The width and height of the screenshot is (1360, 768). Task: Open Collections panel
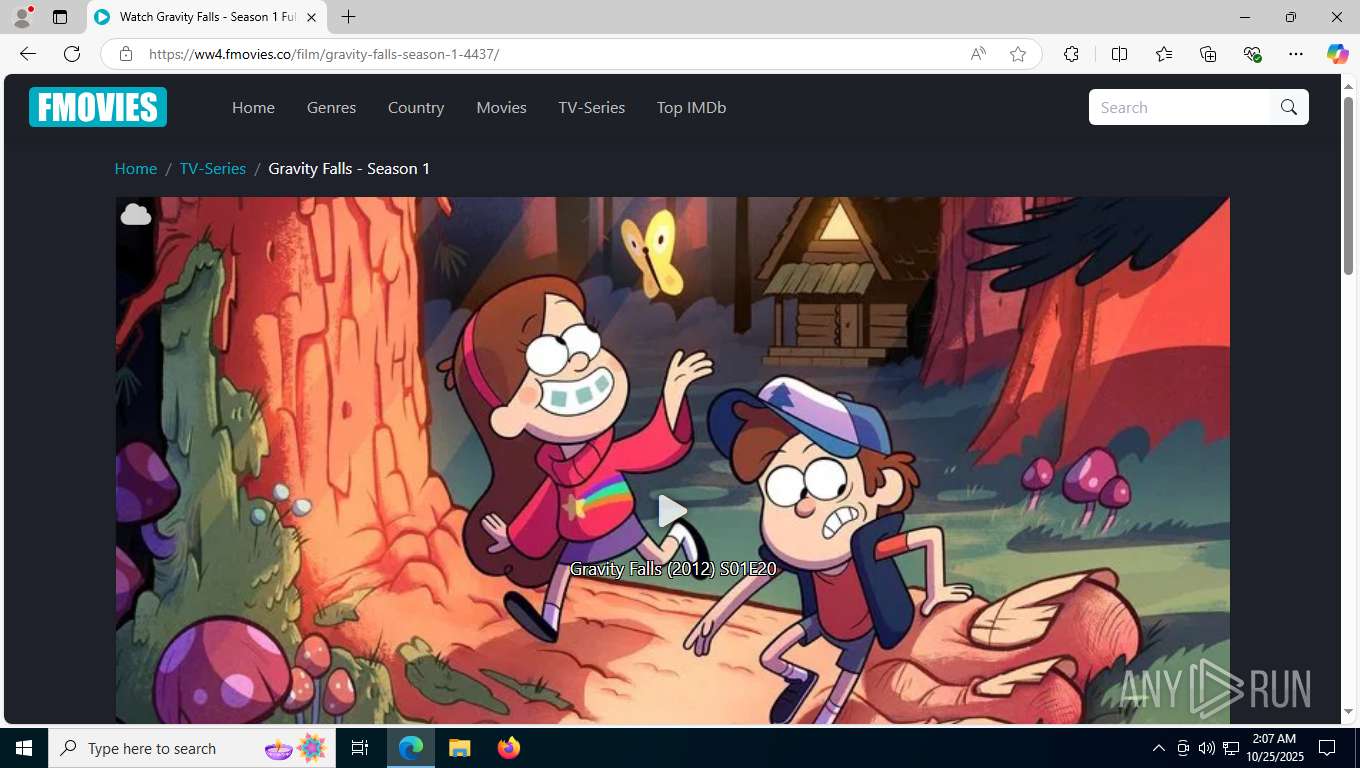(x=1208, y=54)
